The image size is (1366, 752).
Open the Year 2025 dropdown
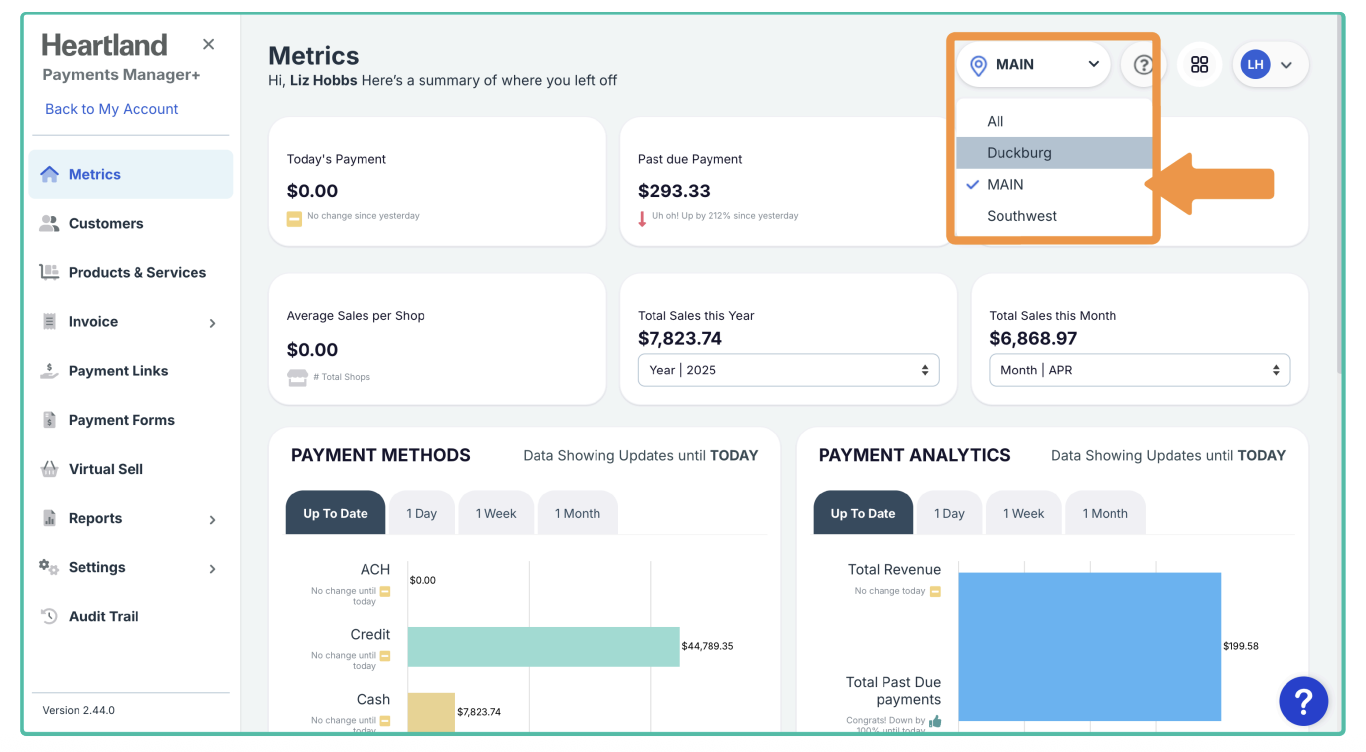click(788, 370)
